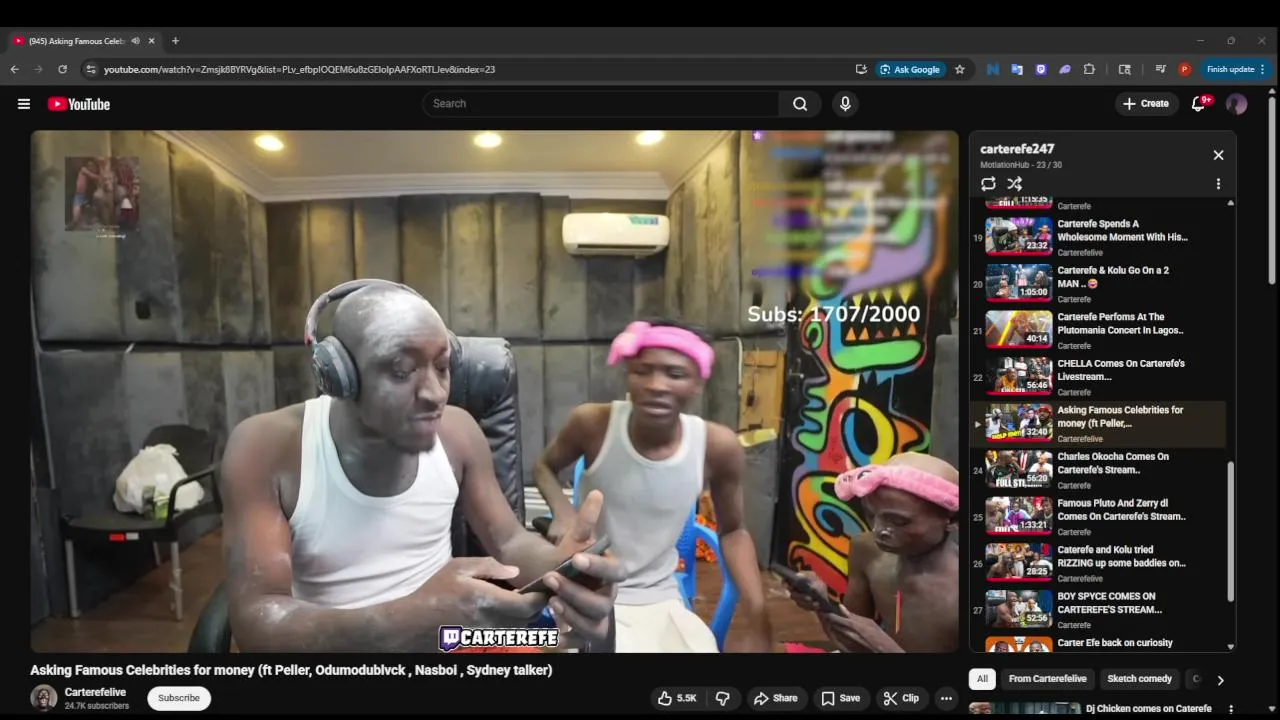
Task: Dislike the video with thumbs down
Action: [x=722, y=698]
